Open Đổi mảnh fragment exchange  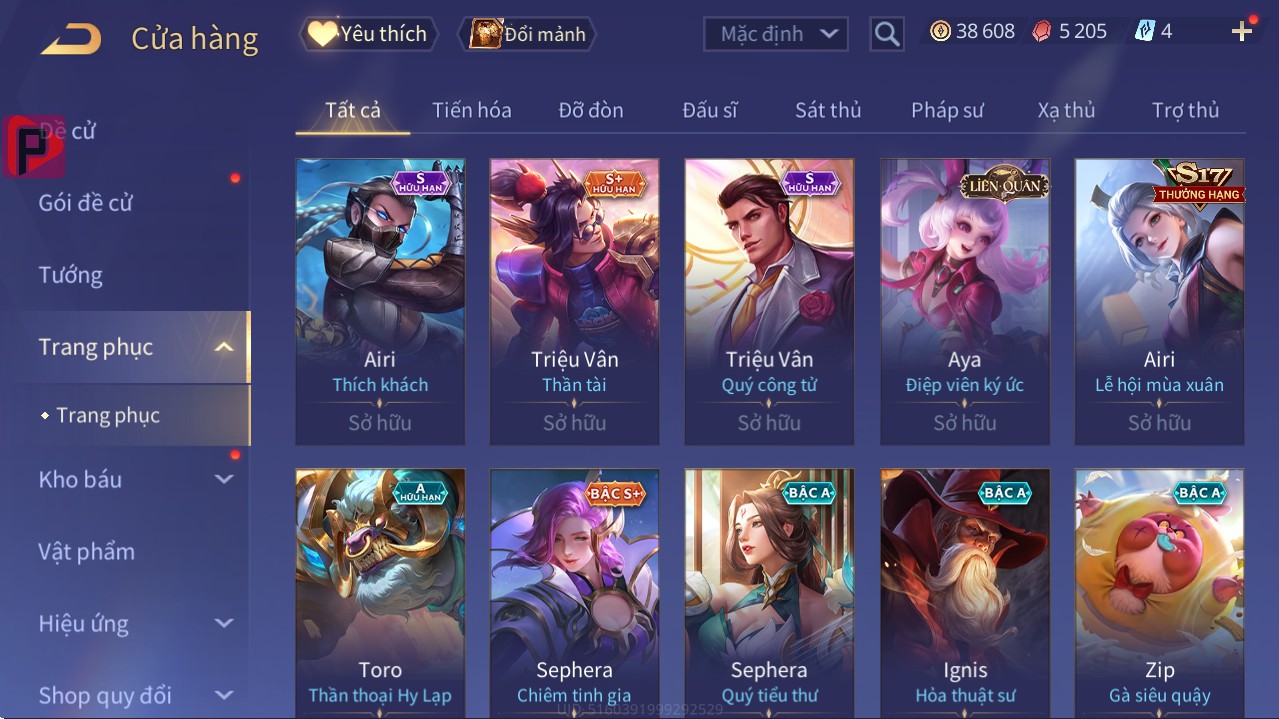[x=527, y=34]
